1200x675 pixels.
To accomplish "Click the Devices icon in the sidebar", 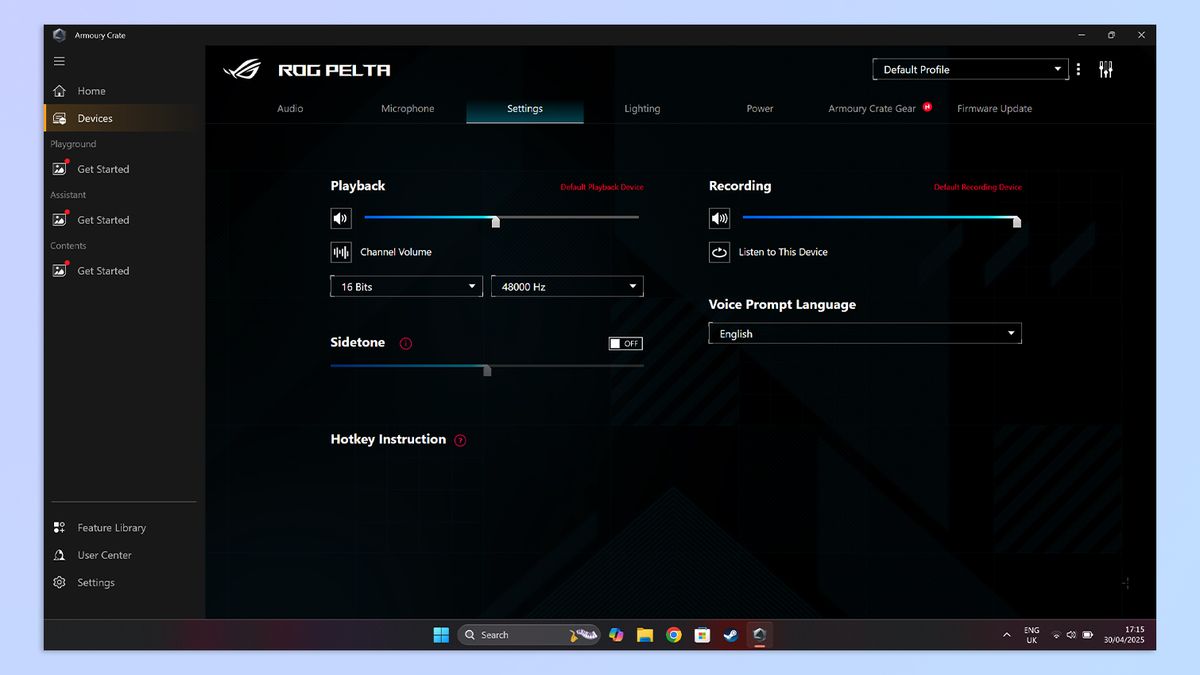I will pos(60,117).
